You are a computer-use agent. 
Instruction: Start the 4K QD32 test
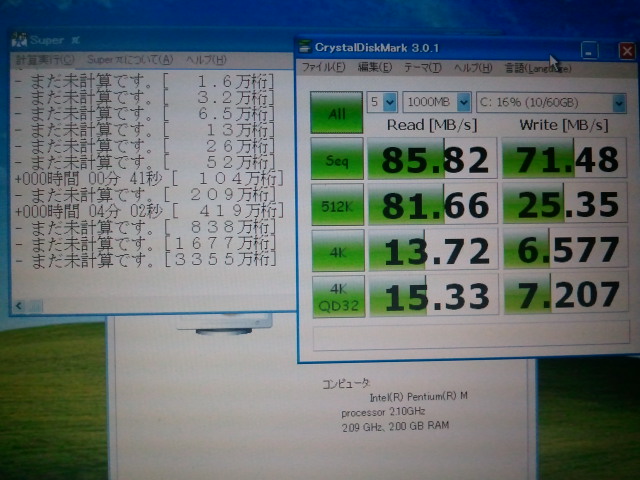pyautogui.click(x=338, y=297)
